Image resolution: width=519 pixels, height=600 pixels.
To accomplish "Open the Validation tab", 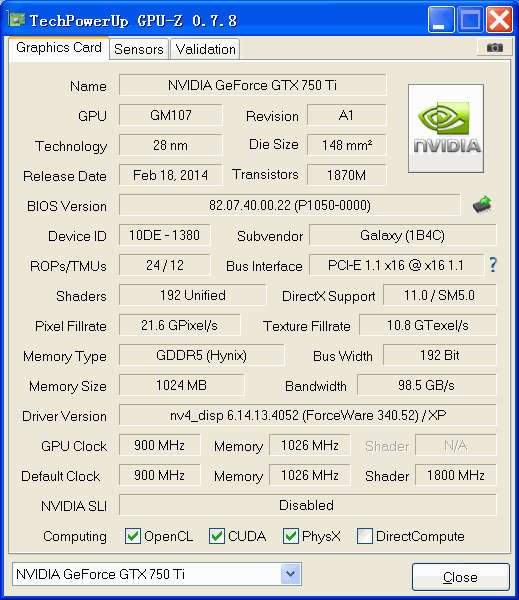I will click(205, 49).
